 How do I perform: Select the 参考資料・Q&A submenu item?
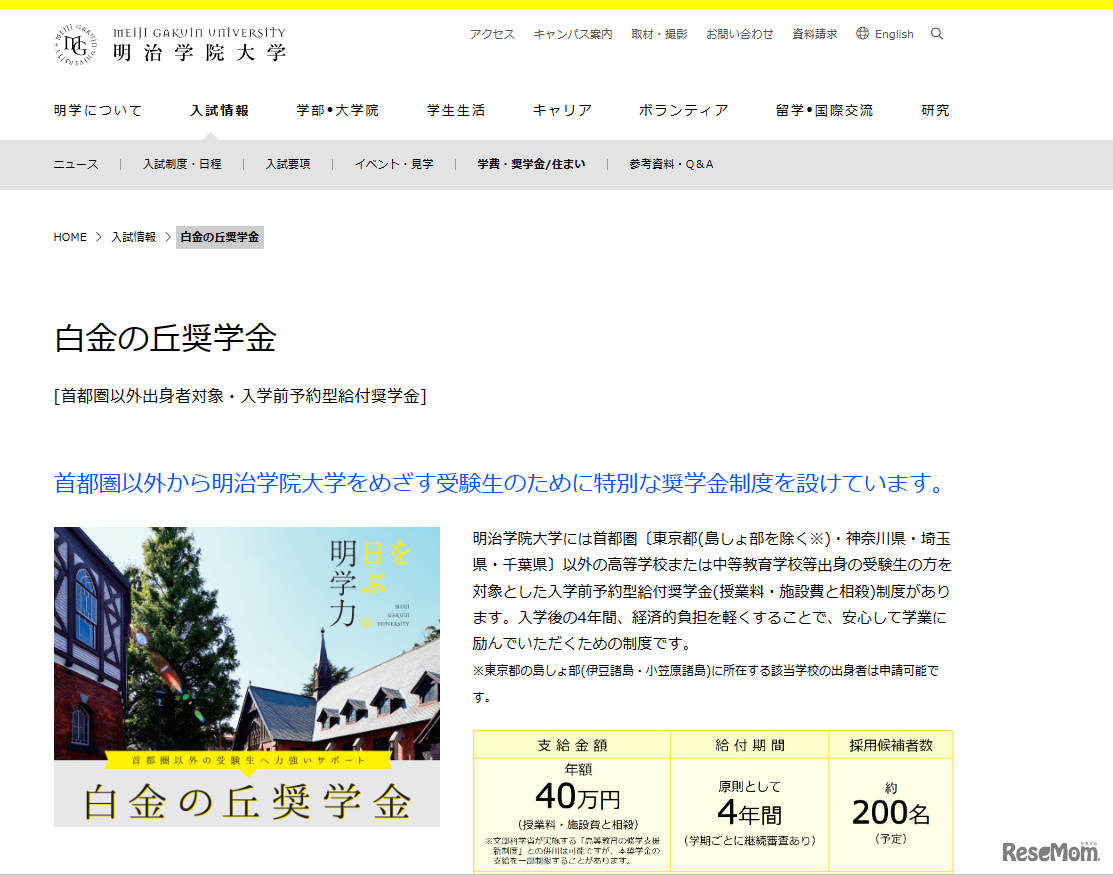pyautogui.click(x=671, y=164)
